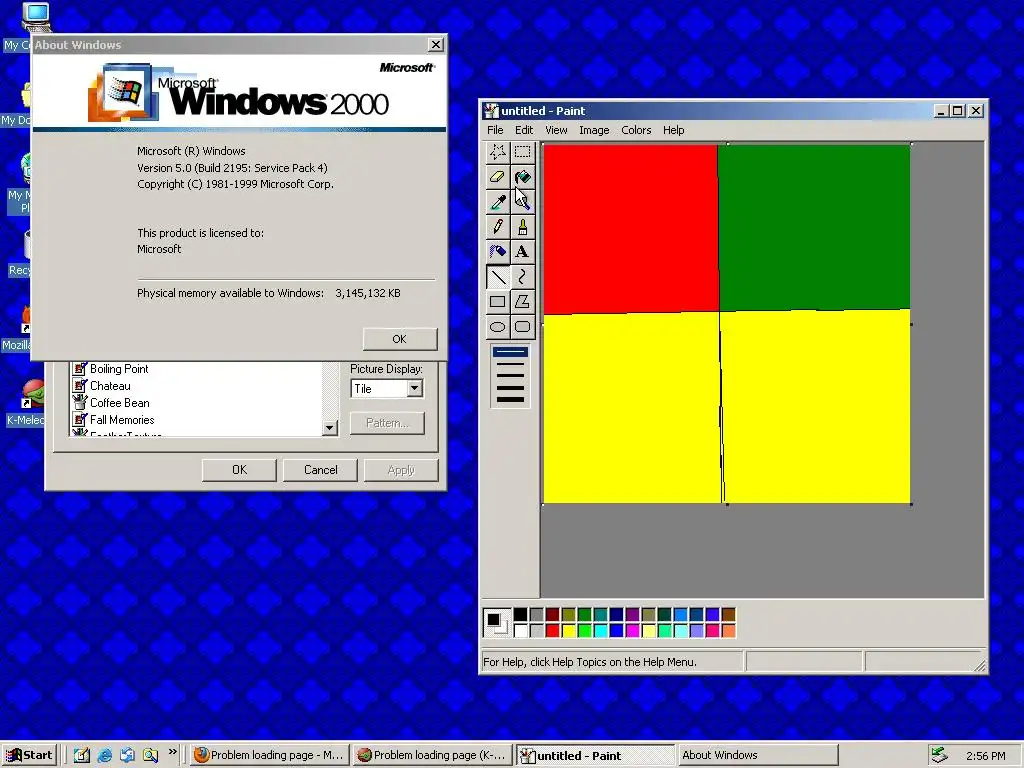1024x768 pixels.
Task: Pick the cyan palette color
Action: (x=601, y=630)
